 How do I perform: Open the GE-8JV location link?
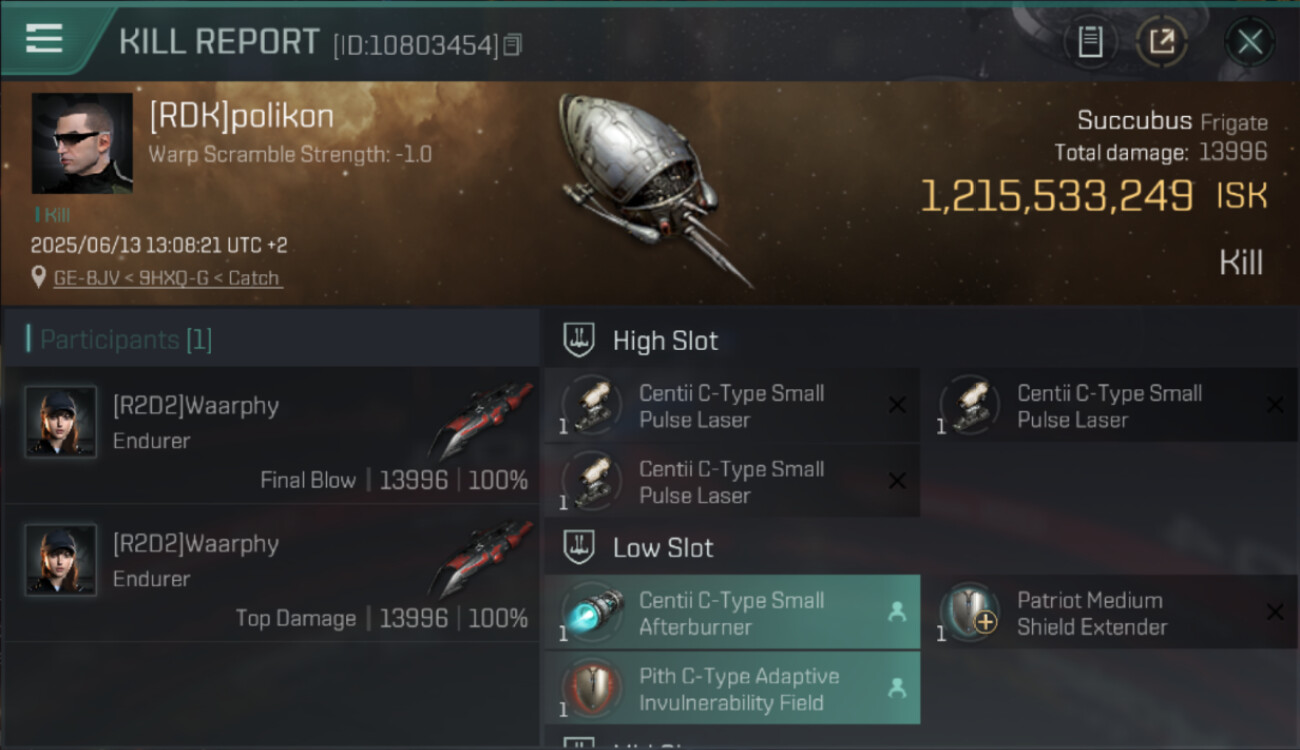point(168,278)
